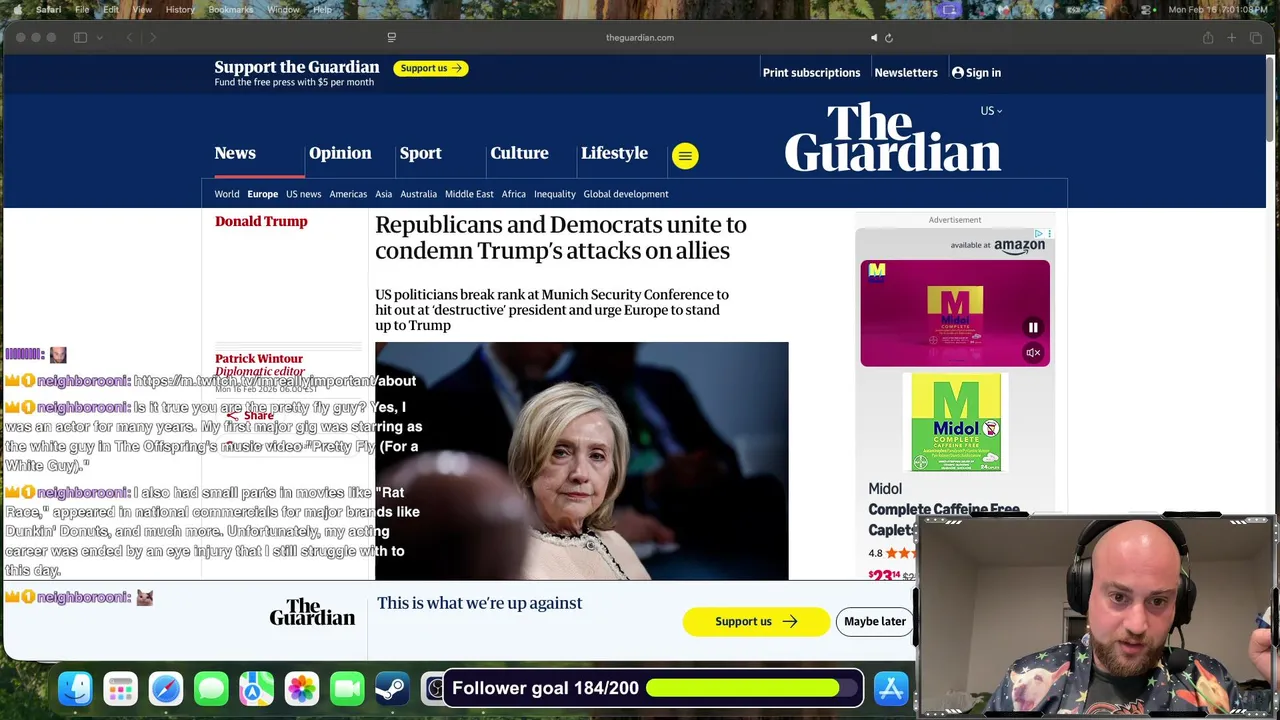Open Safari menu in menu bar
This screenshot has height=720, width=1280.
(48, 9)
